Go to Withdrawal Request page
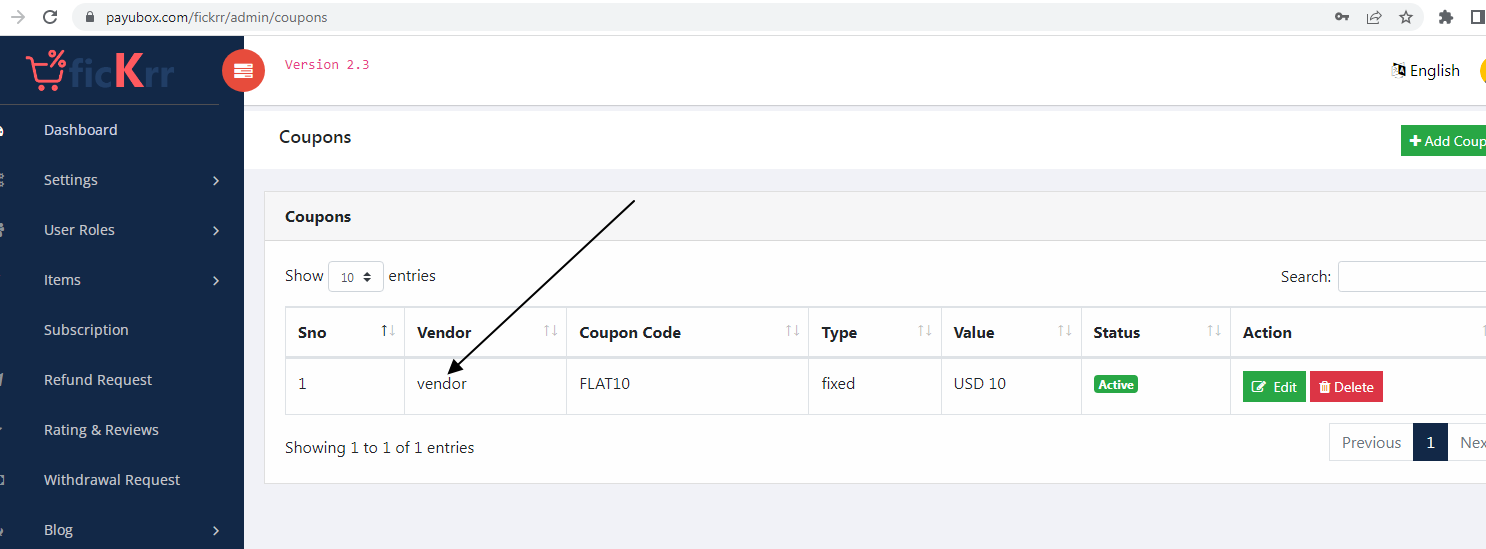Screen dimensions: 1486x549 tap(112, 480)
